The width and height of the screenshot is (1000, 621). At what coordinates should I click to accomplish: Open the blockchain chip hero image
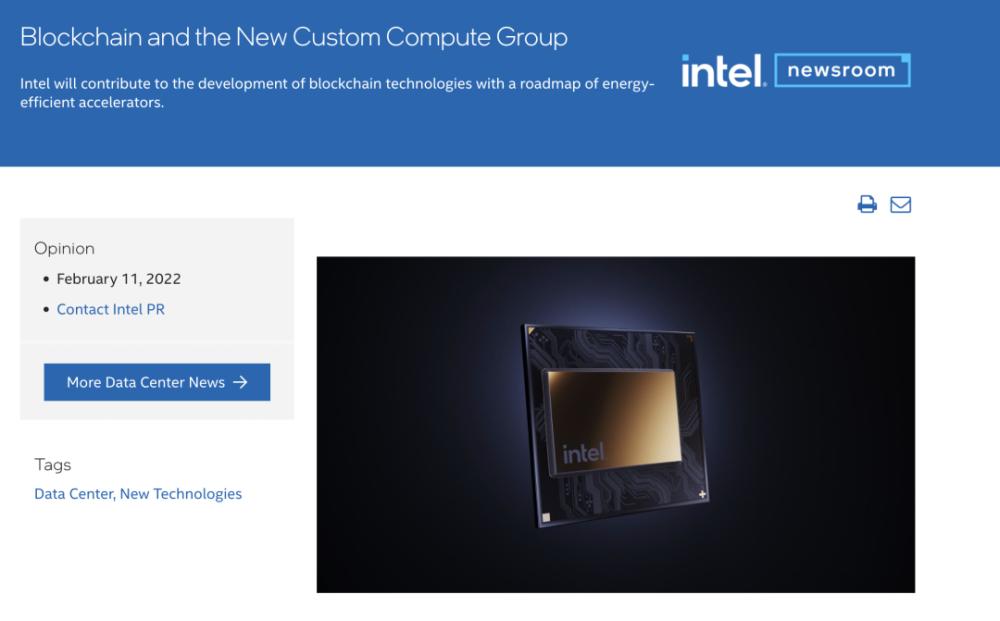[616, 425]
